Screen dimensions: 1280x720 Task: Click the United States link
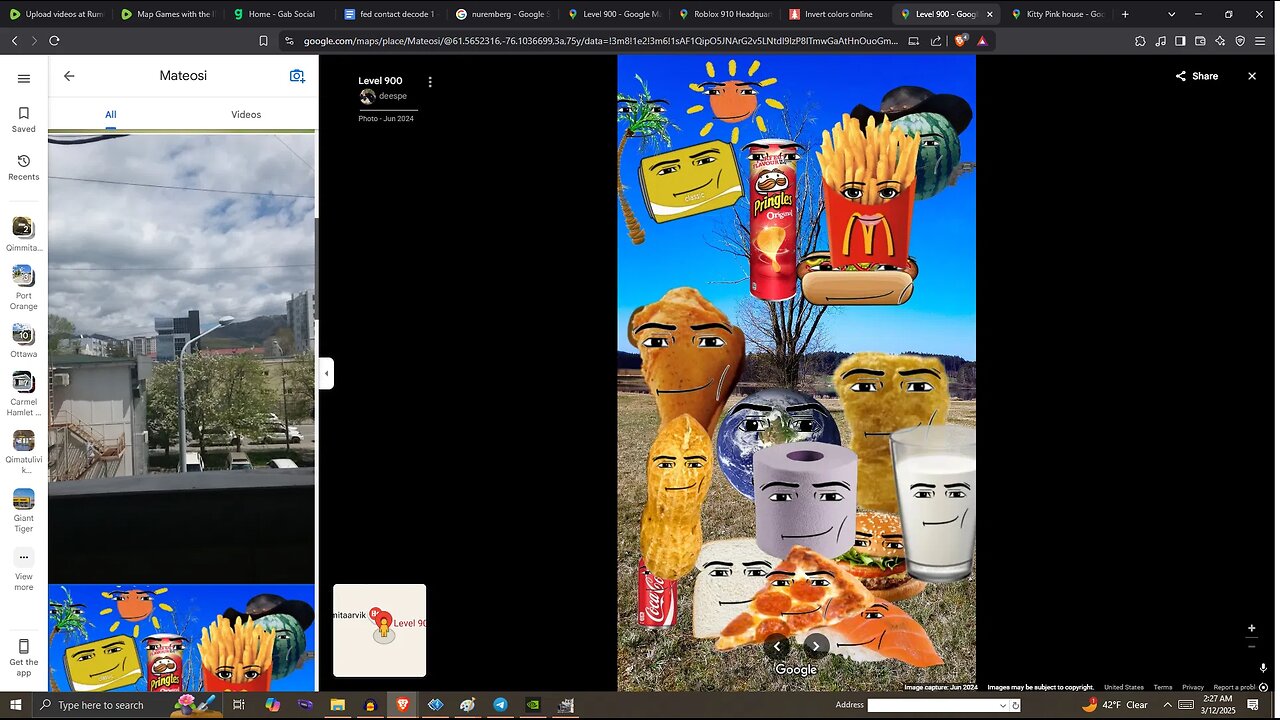pos(1124,687)
